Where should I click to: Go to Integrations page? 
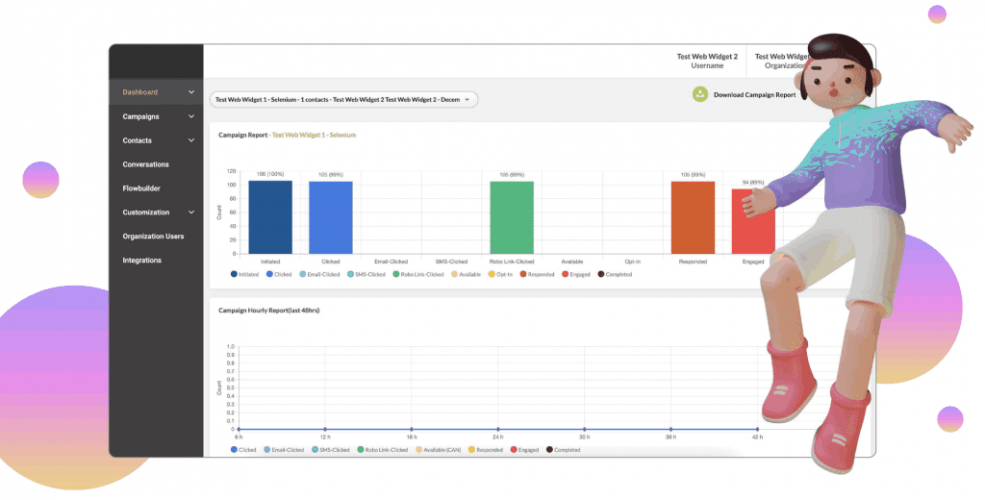pos(142,260)
